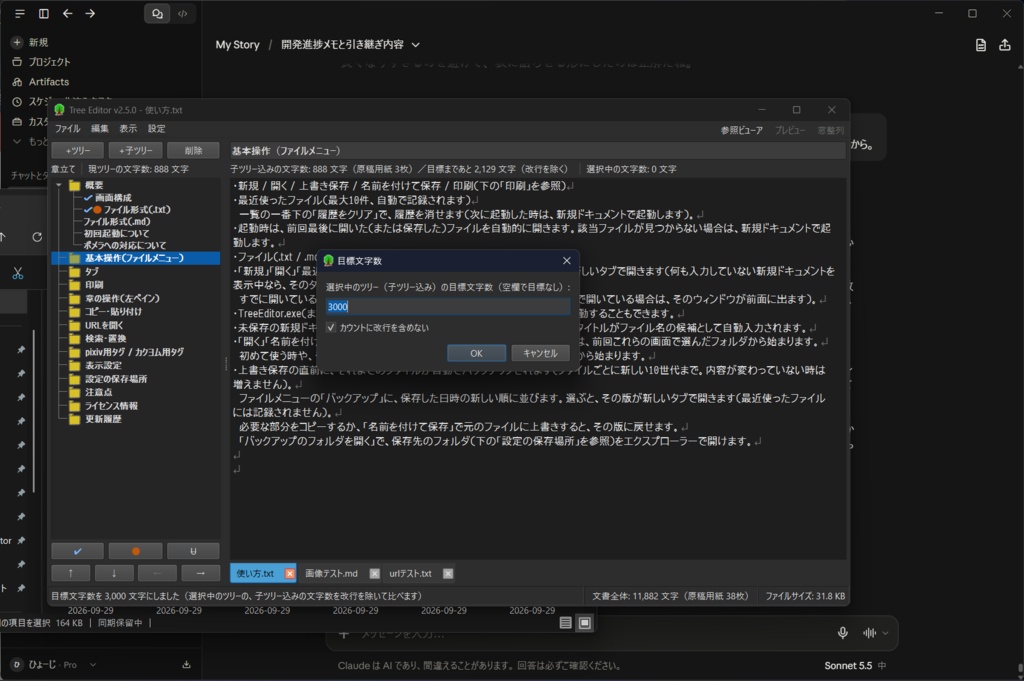Open Claude's hamburger menu

tap(20, 13)
